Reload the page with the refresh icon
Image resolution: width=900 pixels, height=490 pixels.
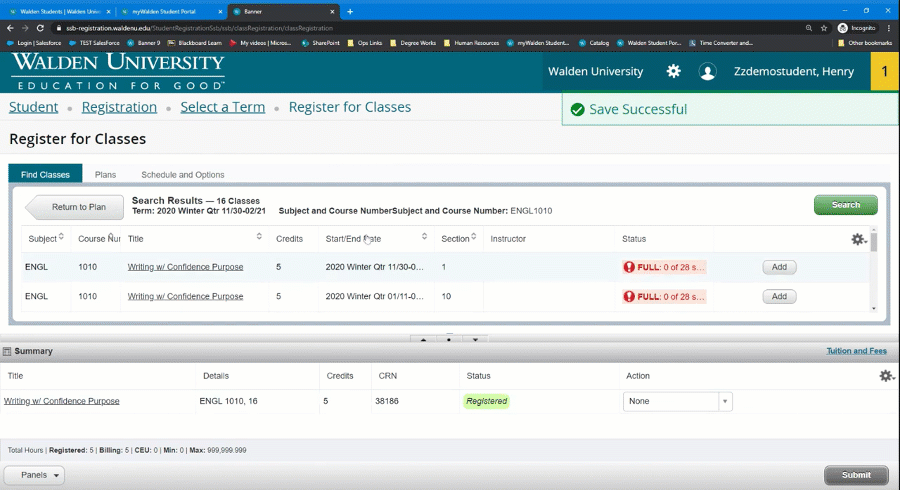coord(40,28)
